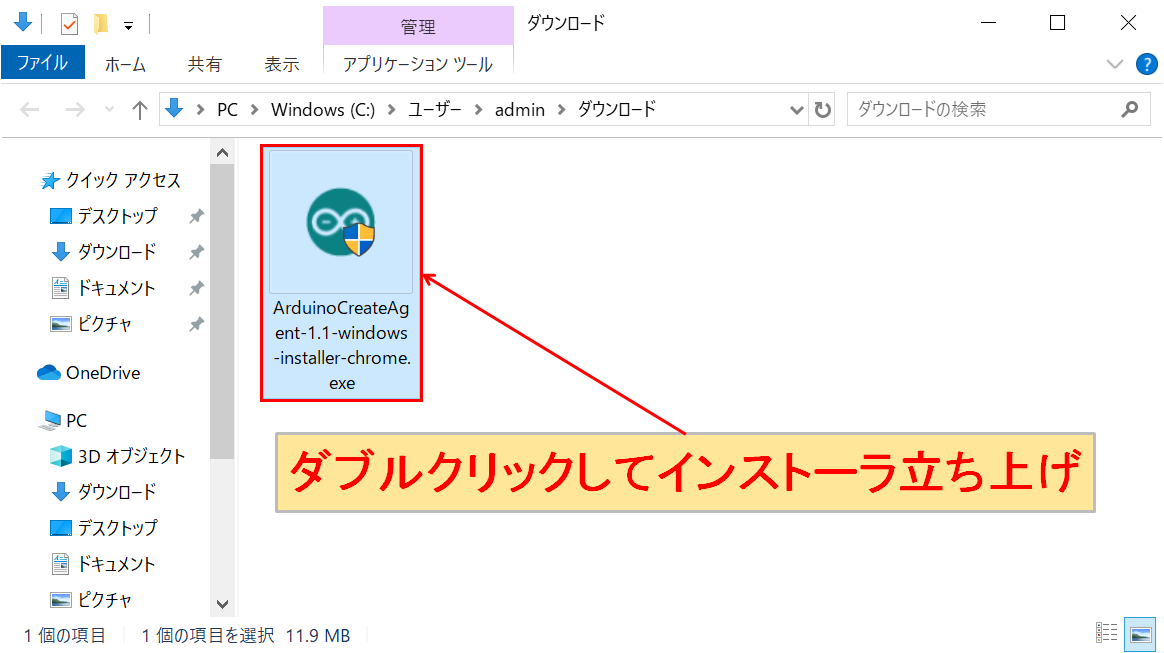Screen dimensions: 1164x653
Task: Open the 共有 ribbon tab
Action: tap(205, 64)
